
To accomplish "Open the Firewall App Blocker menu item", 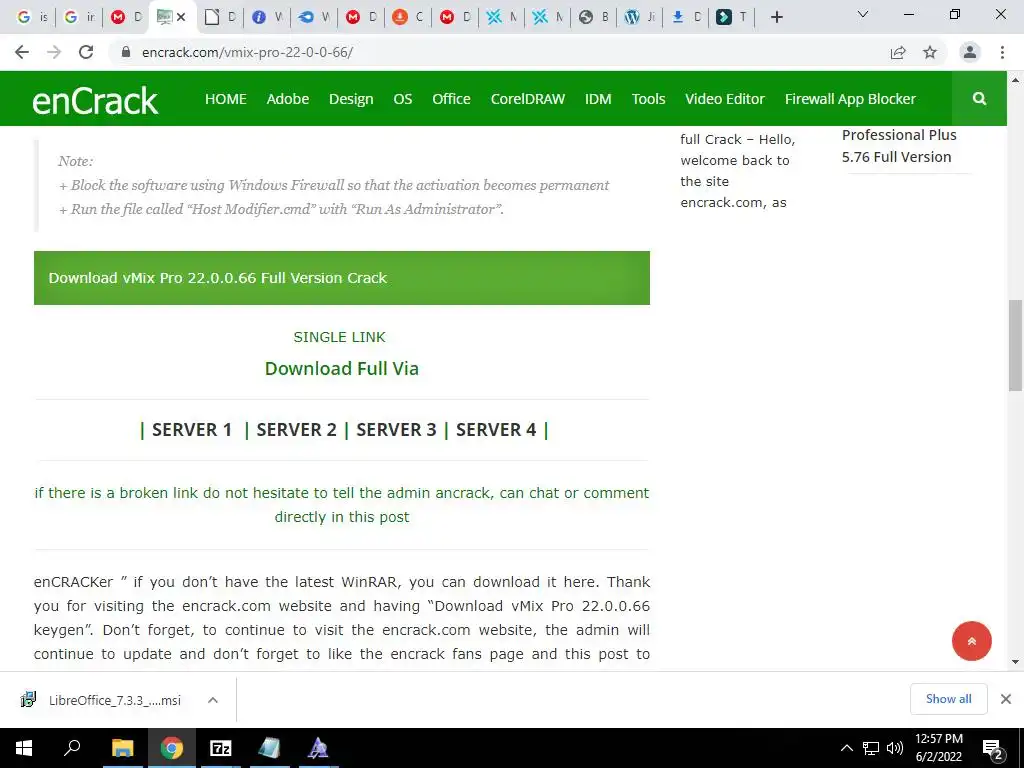I will tap(850, 99).
